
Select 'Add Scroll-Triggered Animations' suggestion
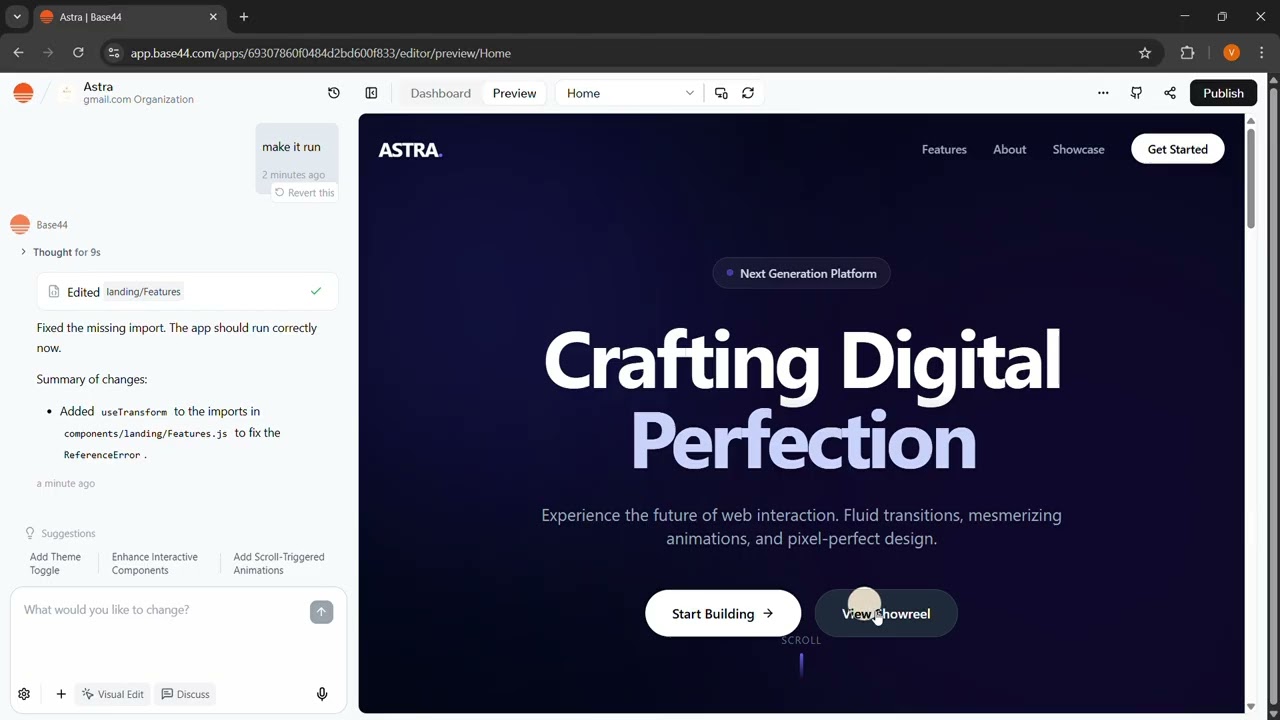pyautogui.click(x=279, y=563)
